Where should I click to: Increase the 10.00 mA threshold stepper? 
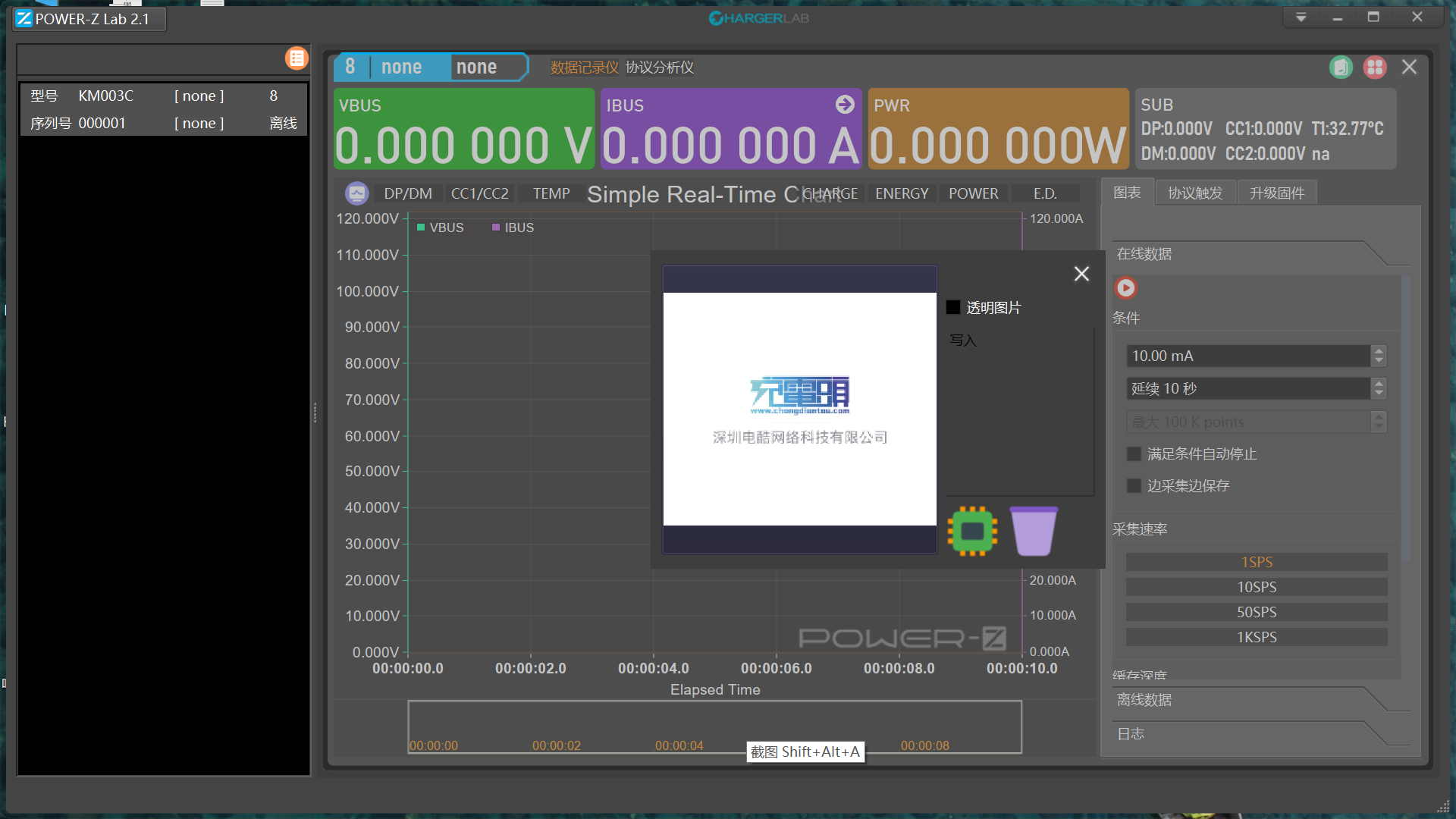tap(1379, 350)
